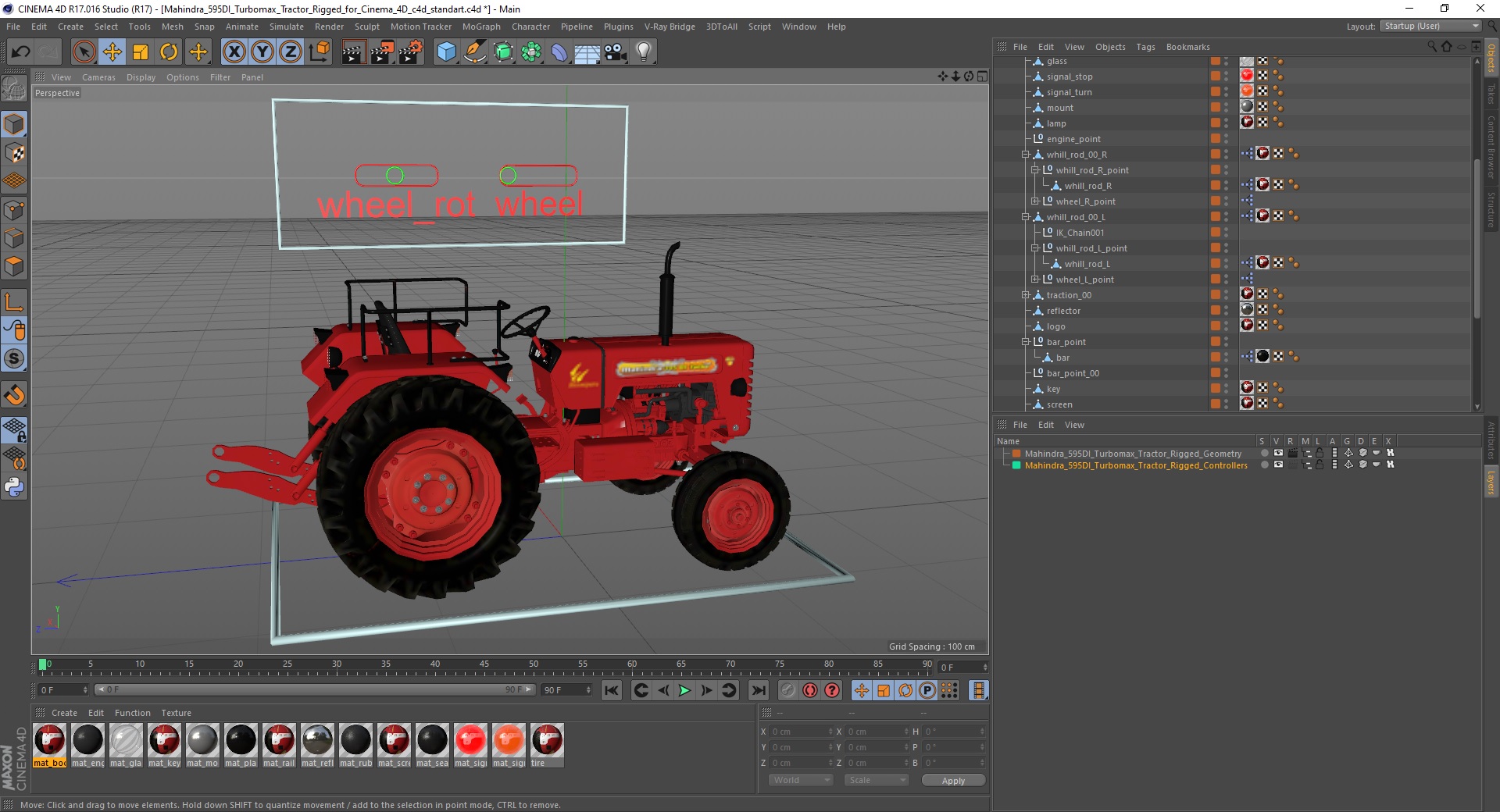
Task: Add a cube primitive object
Action: [446, 52]
